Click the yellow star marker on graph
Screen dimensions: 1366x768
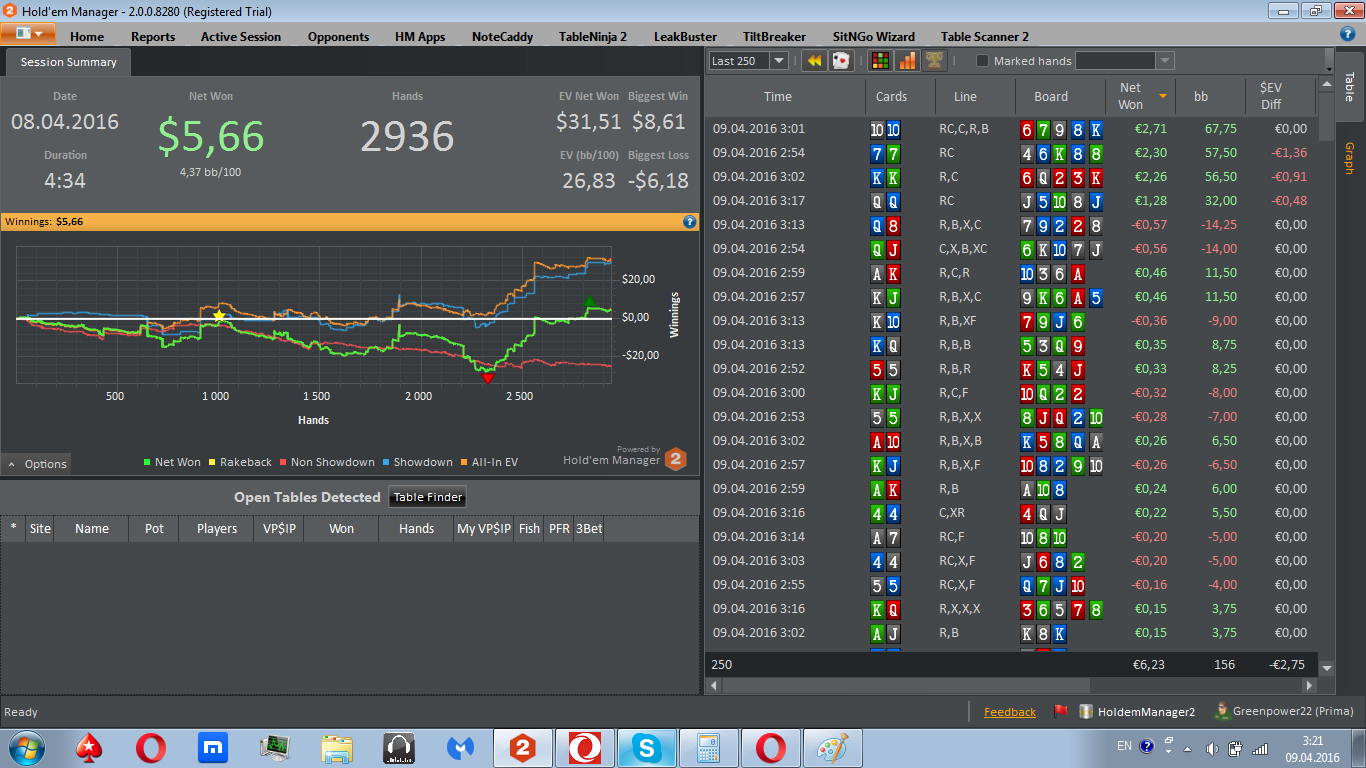tap(219, 316)
